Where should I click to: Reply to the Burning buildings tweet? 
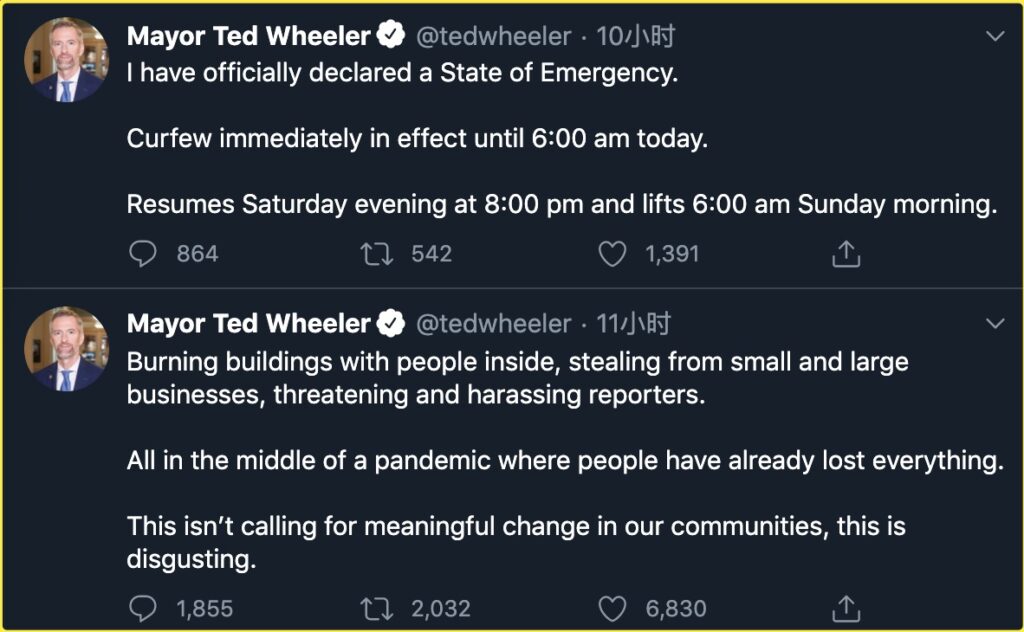coord(144,607)
